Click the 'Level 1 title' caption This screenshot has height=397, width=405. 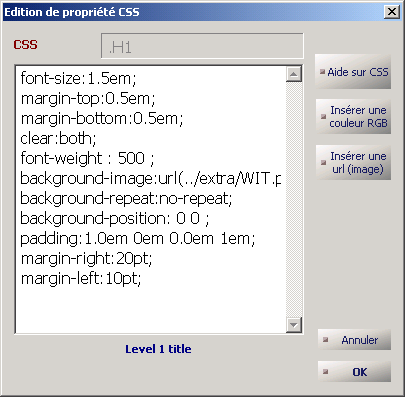[158, 349]
